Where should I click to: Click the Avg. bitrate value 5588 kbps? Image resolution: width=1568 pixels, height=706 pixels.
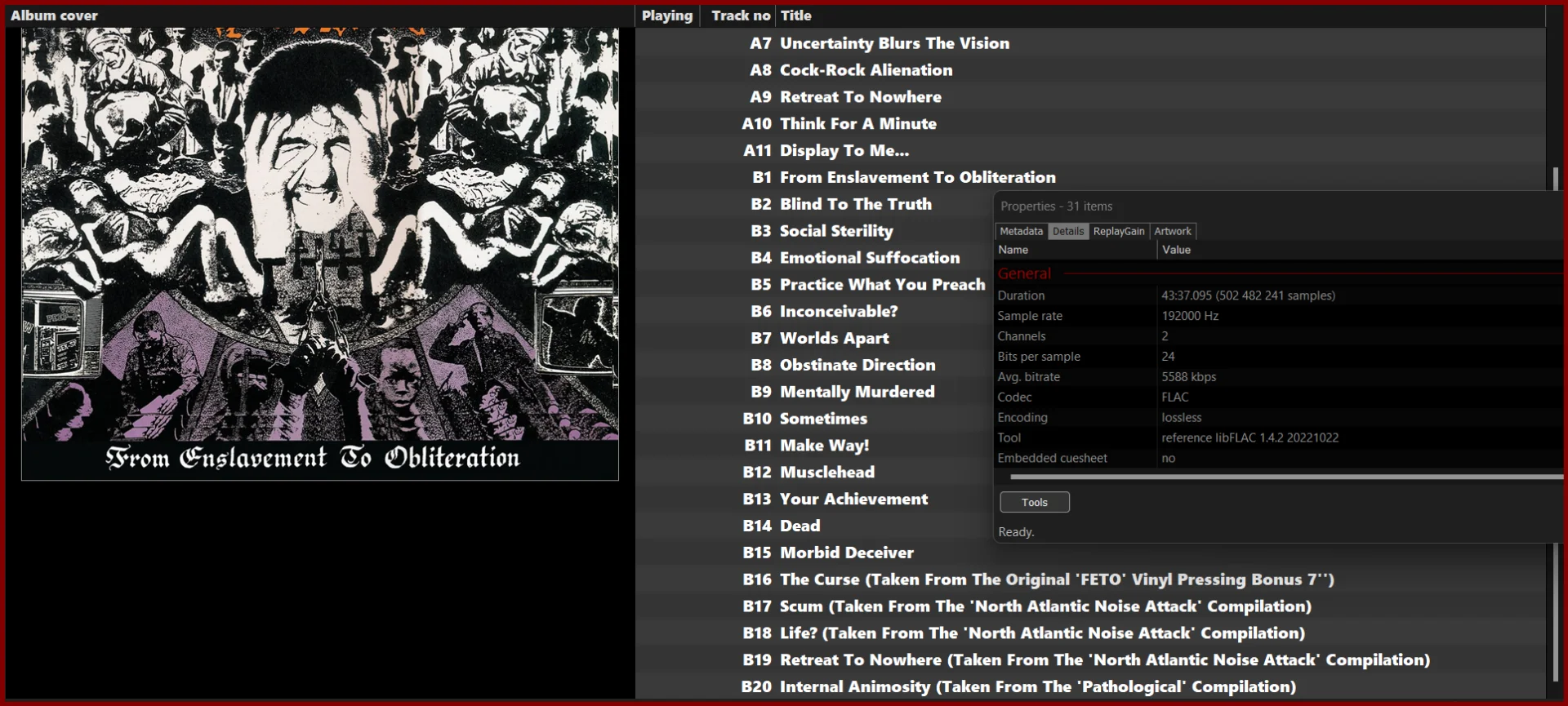[1188, 377]
